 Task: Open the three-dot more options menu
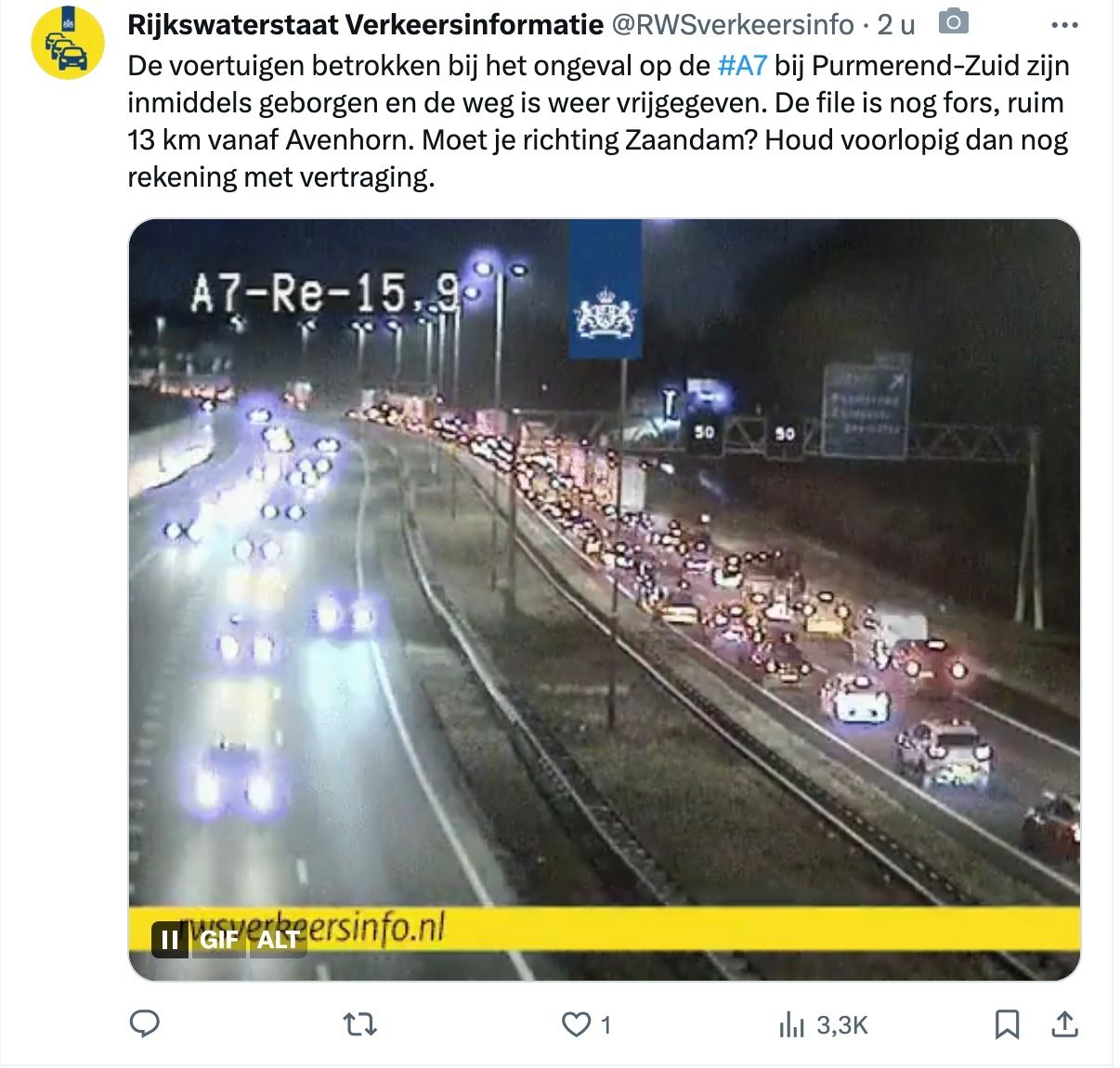(1064, 25)
